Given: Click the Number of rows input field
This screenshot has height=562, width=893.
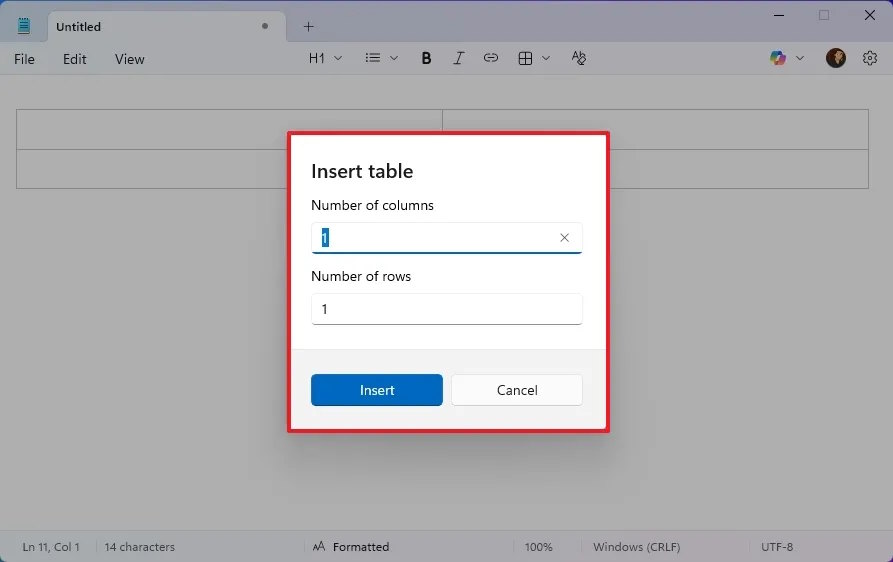Looking at the screenshot, I should click(446, 309).
